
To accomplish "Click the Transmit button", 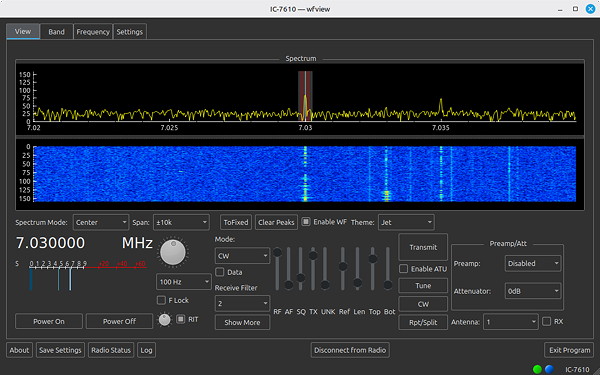I will (423, 247).
